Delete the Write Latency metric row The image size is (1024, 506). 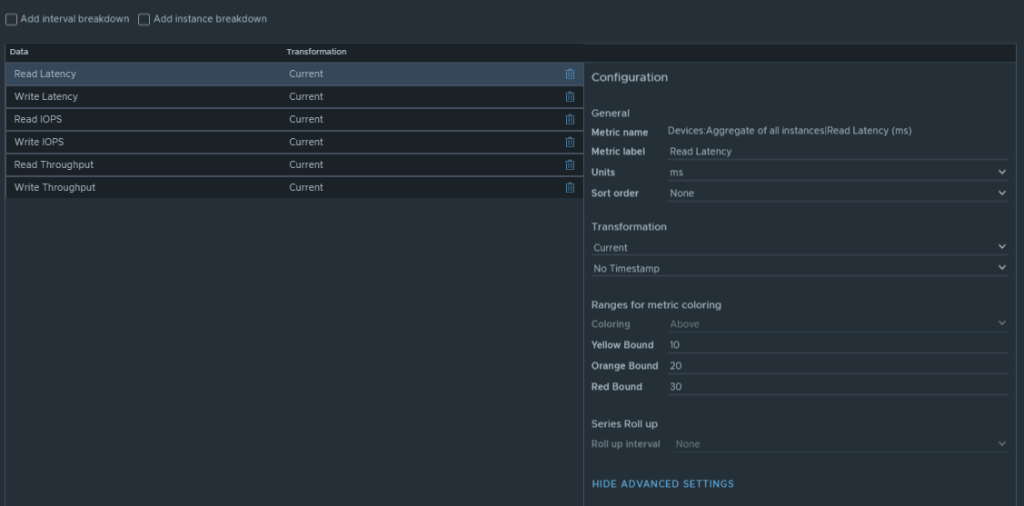[x=570, y=97]
